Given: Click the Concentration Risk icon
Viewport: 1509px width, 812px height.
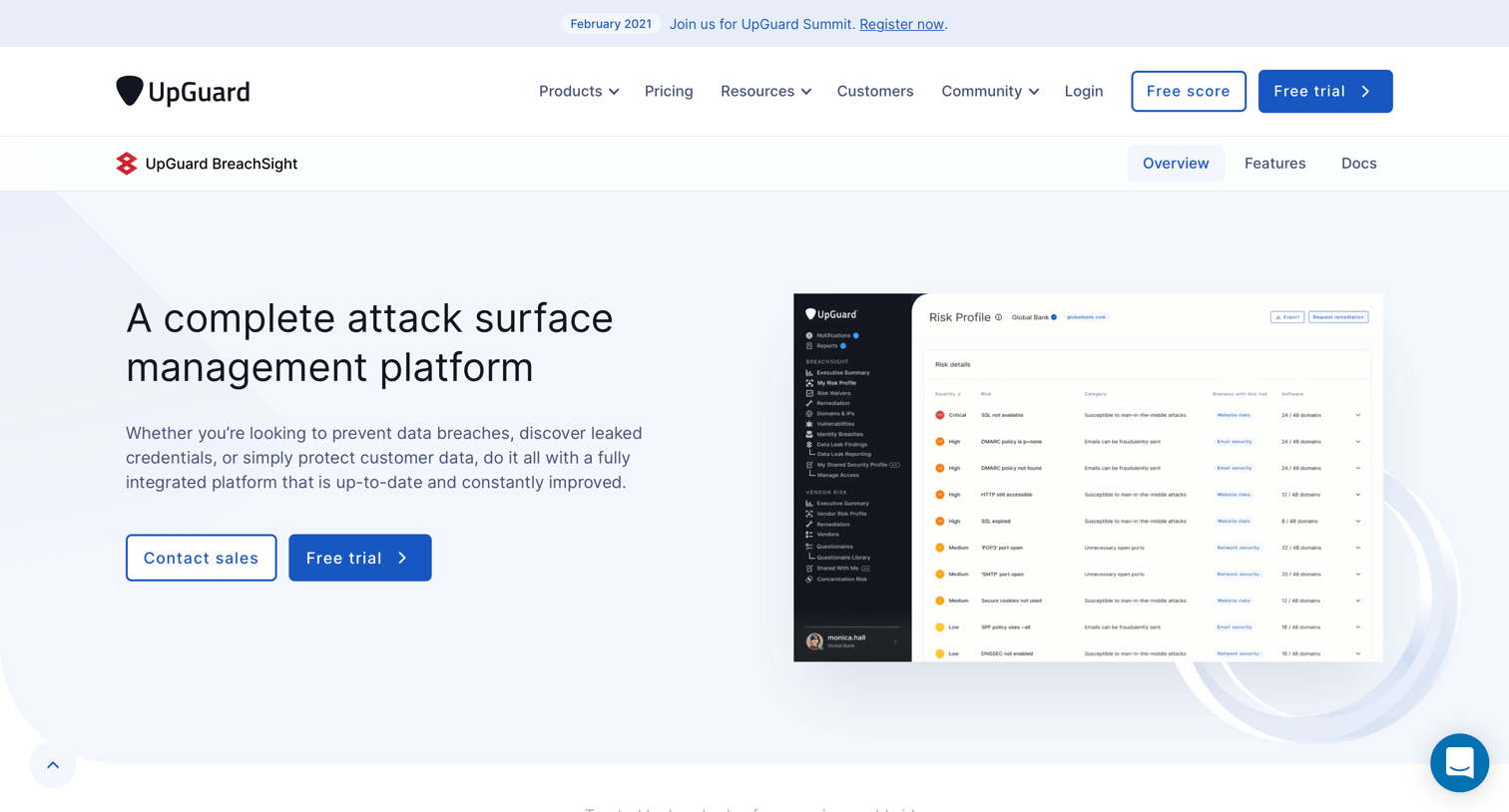Looking at the screenshot, I should [809, 580].
